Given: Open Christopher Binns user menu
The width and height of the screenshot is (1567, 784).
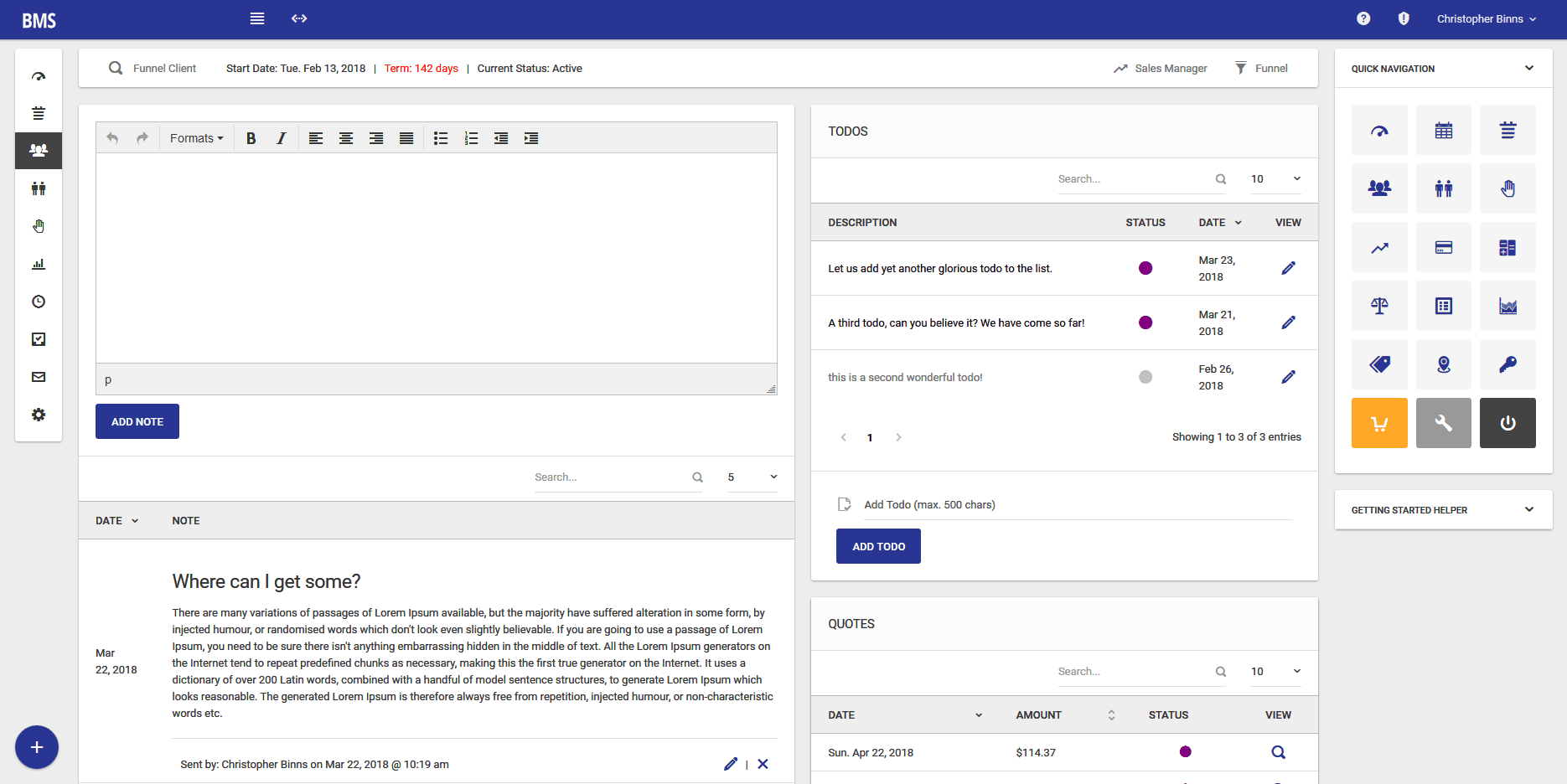Looking at the screenshot, I should pyautogui.click(x=1486, y=18).
